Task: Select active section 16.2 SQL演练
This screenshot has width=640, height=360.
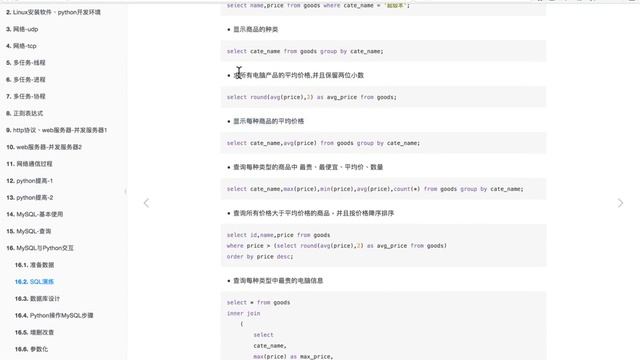Action: [x=35, y=282]
